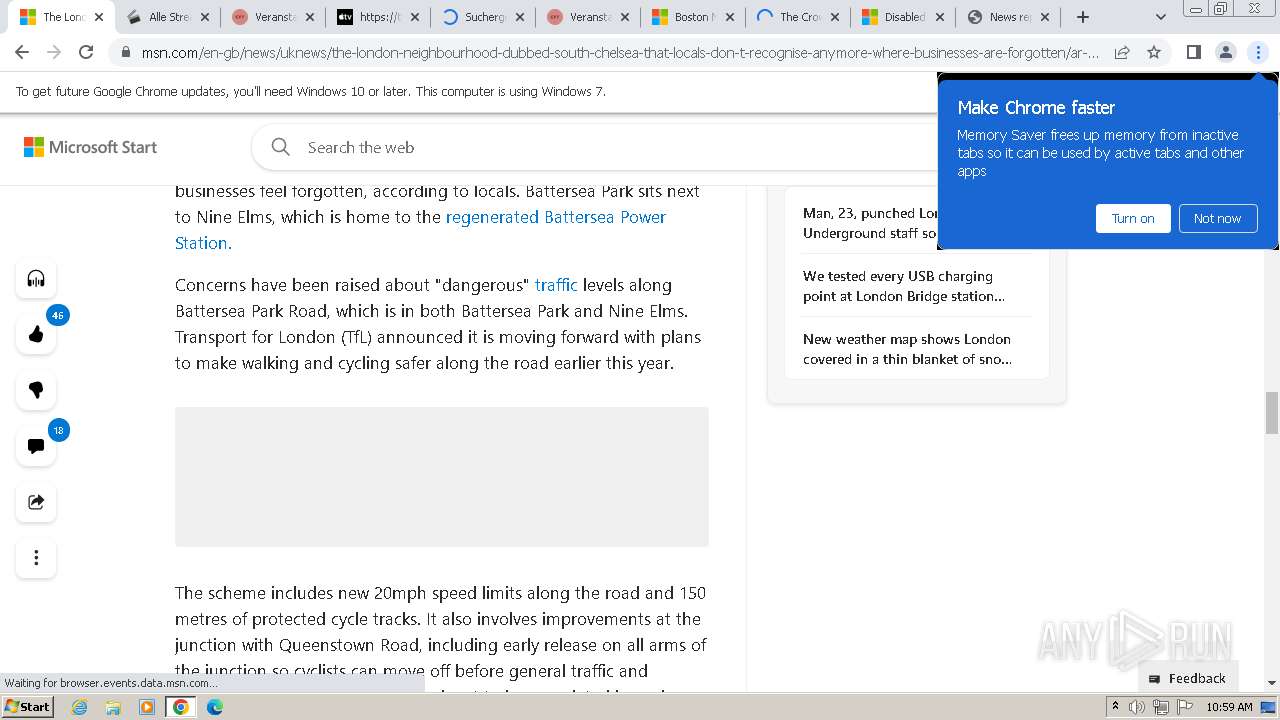Dislike the article with the thumbs down icon
Screen dimensions: 1280x720
click(36, 390)
